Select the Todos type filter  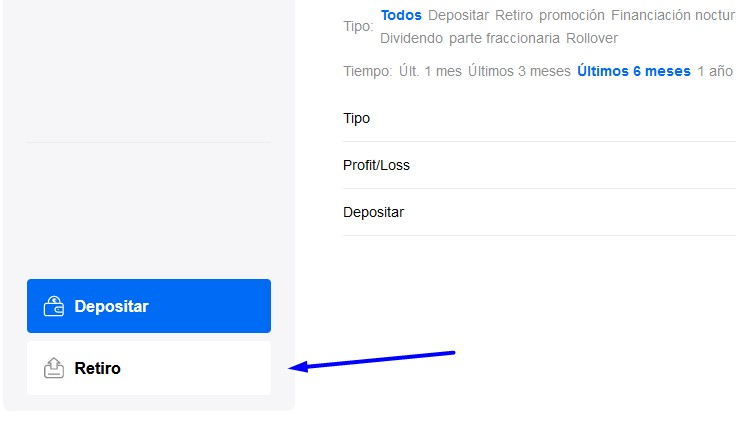pos(401,15)
